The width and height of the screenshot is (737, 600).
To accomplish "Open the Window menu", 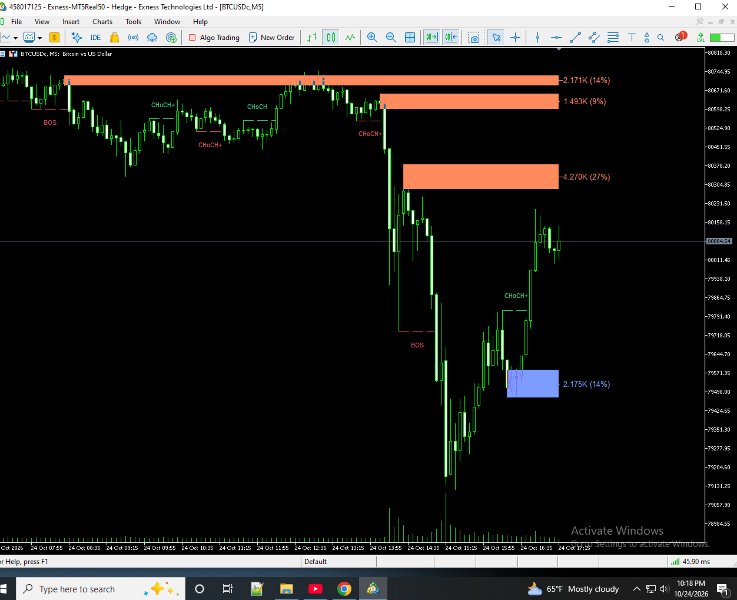I will (x=167, y=22).
